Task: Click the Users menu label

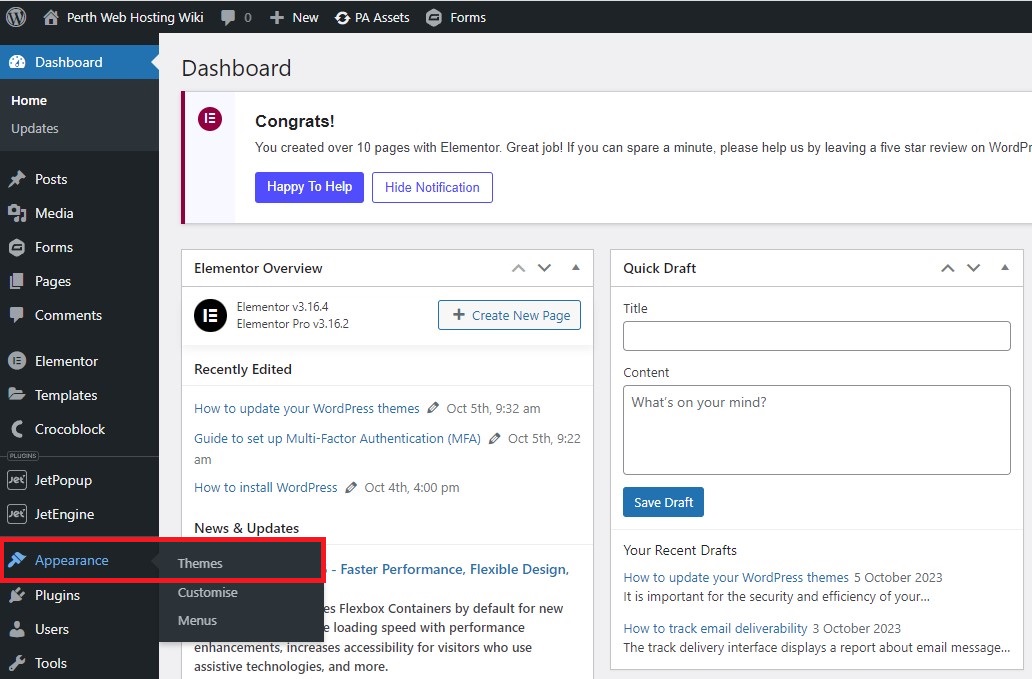Action: [52, 629]
